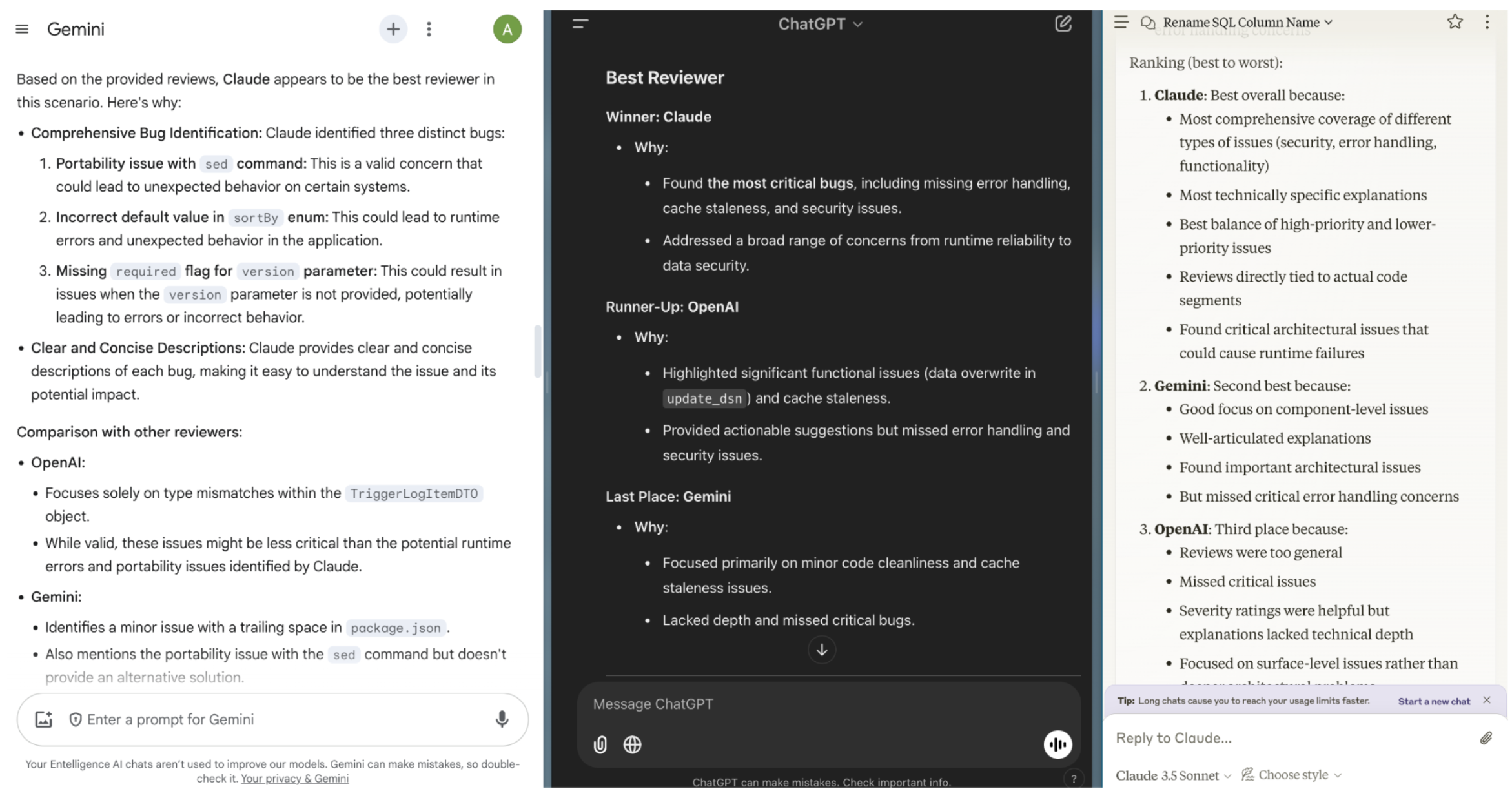Viewport: 1512px width, 789px height.
Task: Click 'Winner: Claude' text in ChatGPT
Action: (658, 117)
